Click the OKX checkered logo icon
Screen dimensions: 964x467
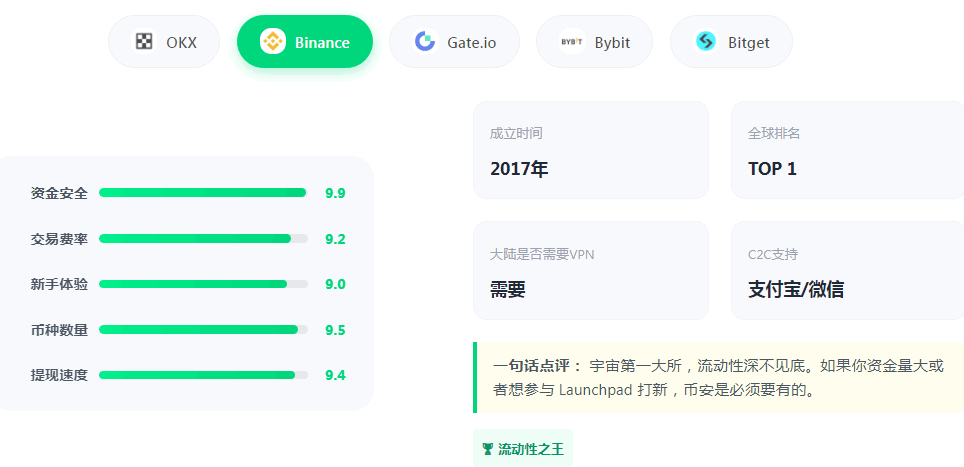(145, 42)
